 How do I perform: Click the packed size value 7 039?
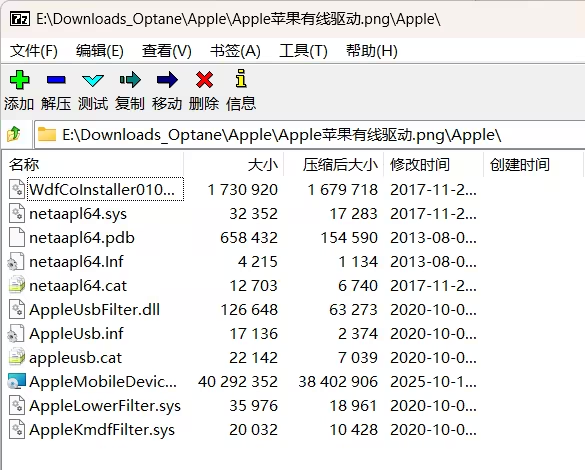358,358
